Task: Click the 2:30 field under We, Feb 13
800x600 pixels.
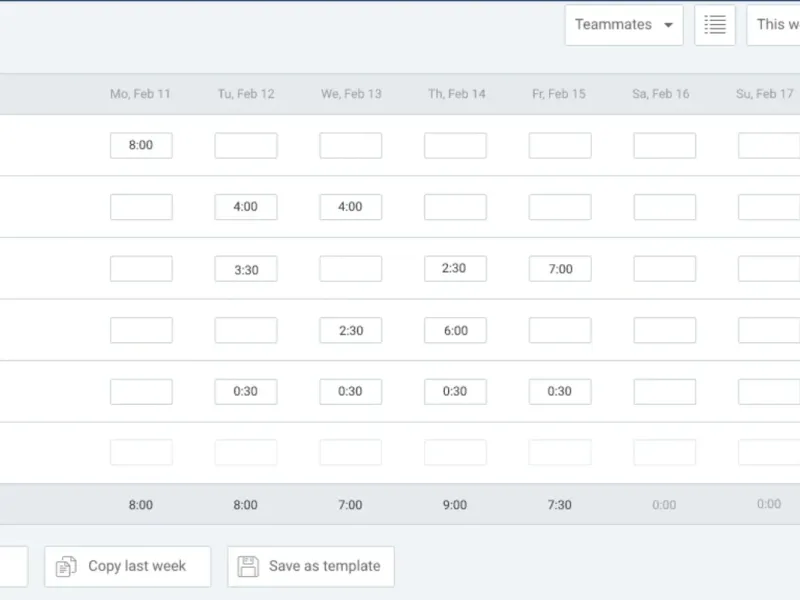Action: pos(350,331)
